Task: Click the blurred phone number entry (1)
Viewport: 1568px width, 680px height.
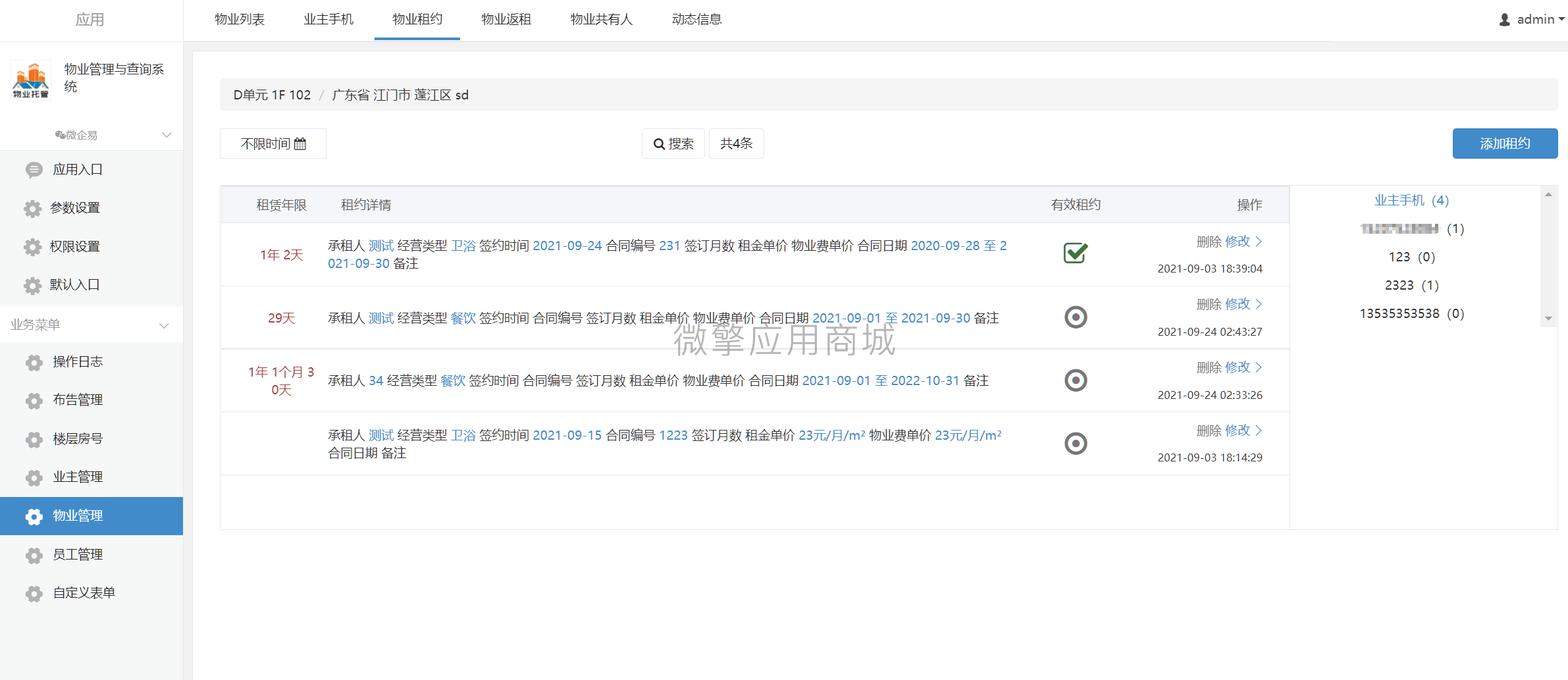Action: pos(1412,228)
